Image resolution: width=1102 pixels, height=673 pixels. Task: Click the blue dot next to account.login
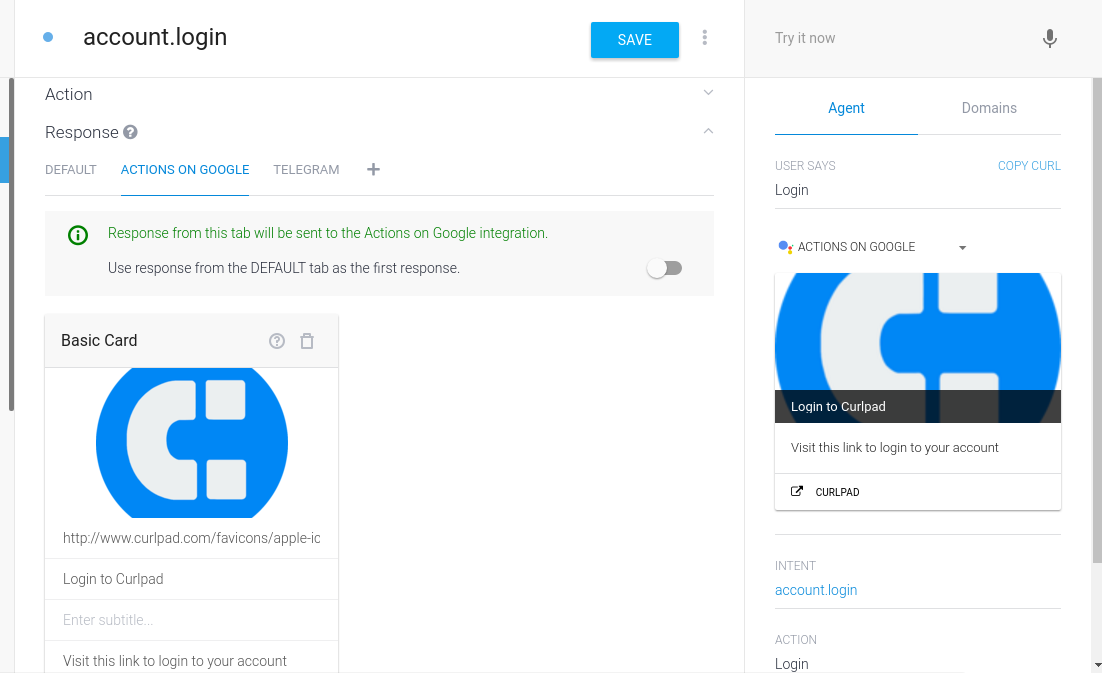point(48,37)
